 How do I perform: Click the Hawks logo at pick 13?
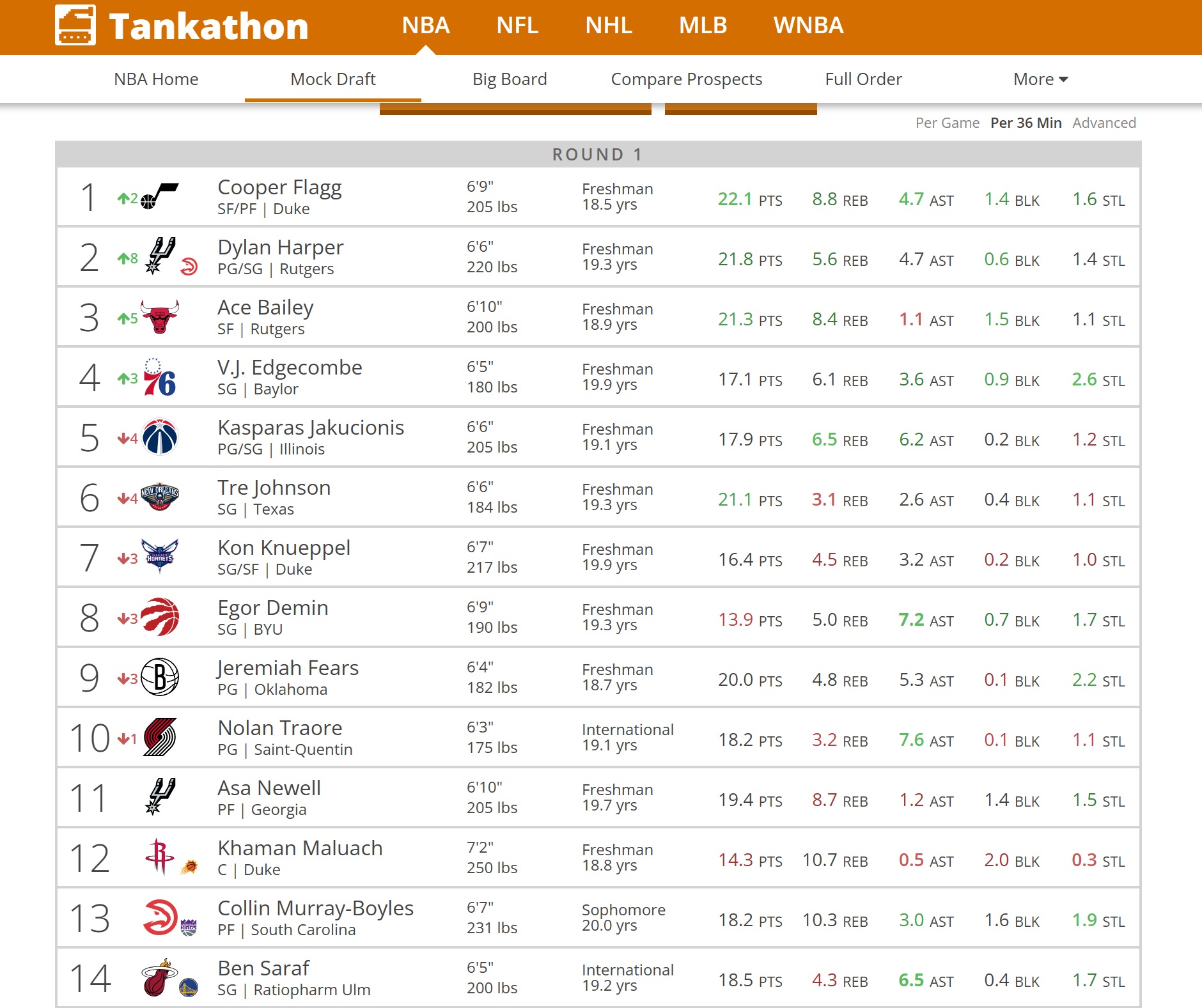[160, 917]
